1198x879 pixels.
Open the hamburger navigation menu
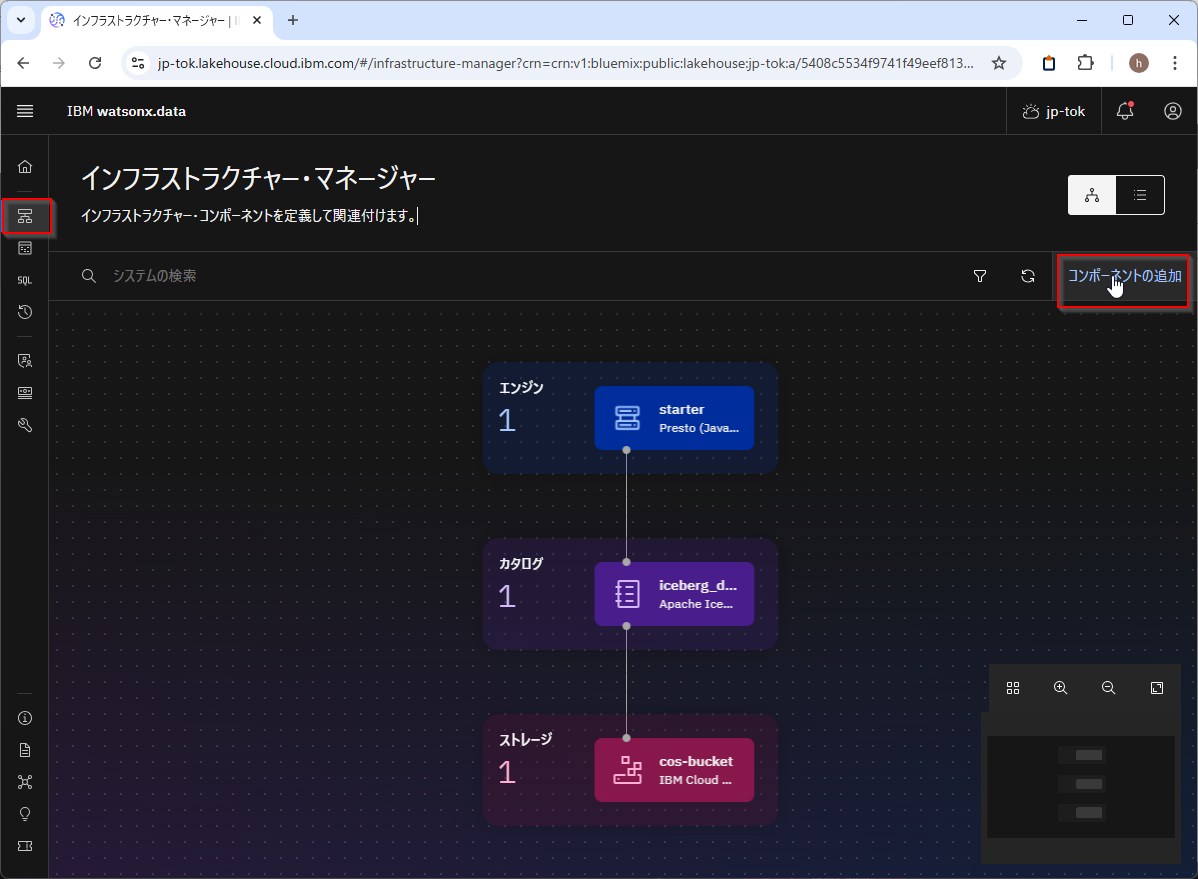pos(25,111)
